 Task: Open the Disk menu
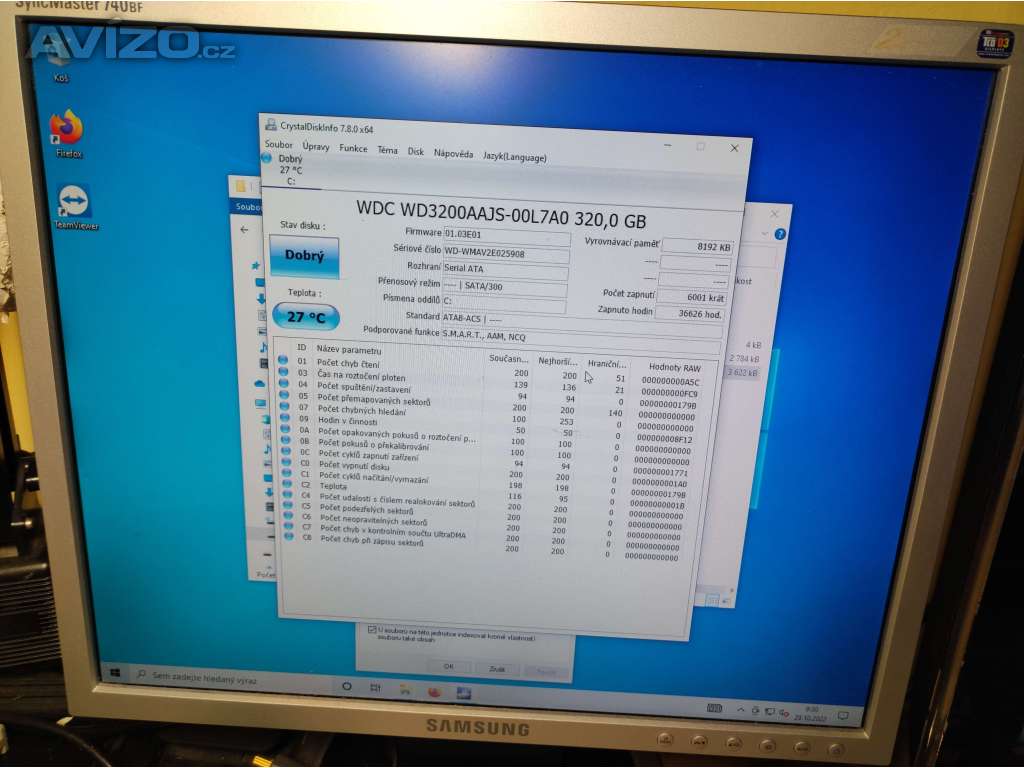click(416, 152)
